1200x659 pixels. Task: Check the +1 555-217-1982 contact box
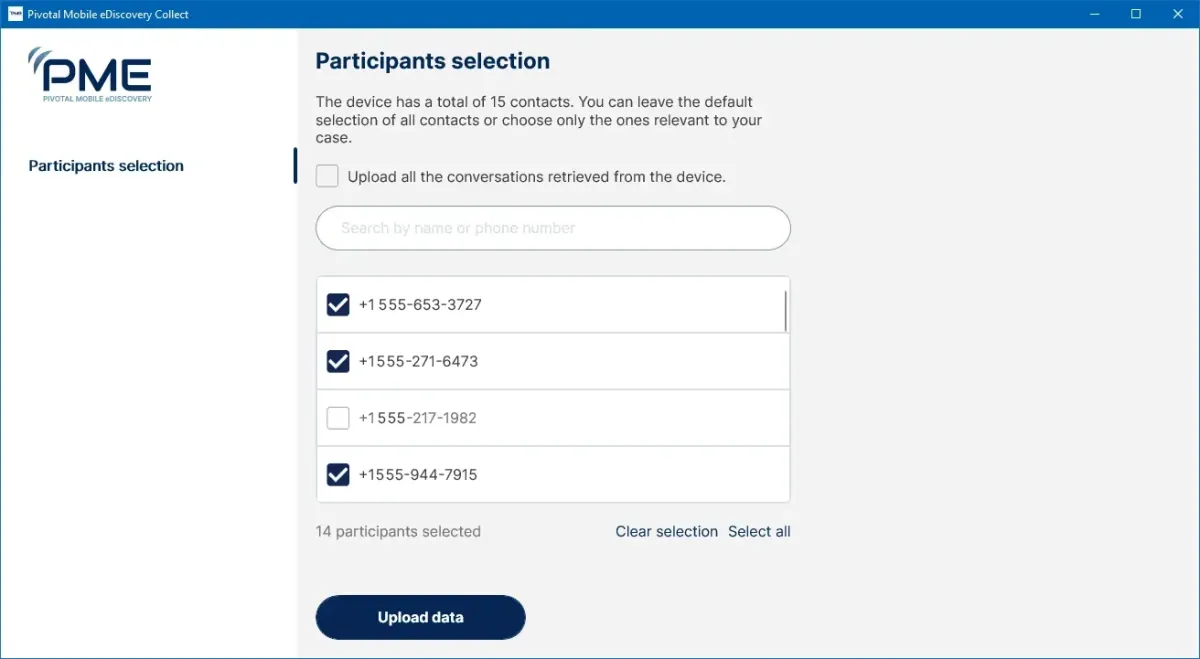[x=338, y=418]
